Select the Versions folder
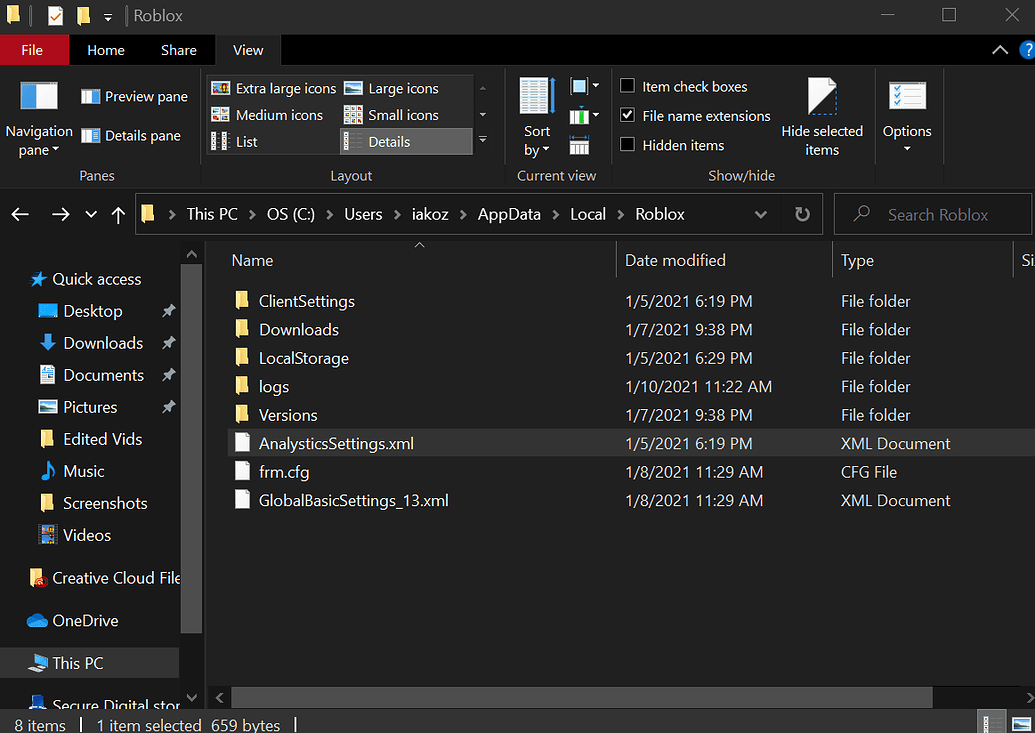The image size is (1035, 733). pos(288,415)
